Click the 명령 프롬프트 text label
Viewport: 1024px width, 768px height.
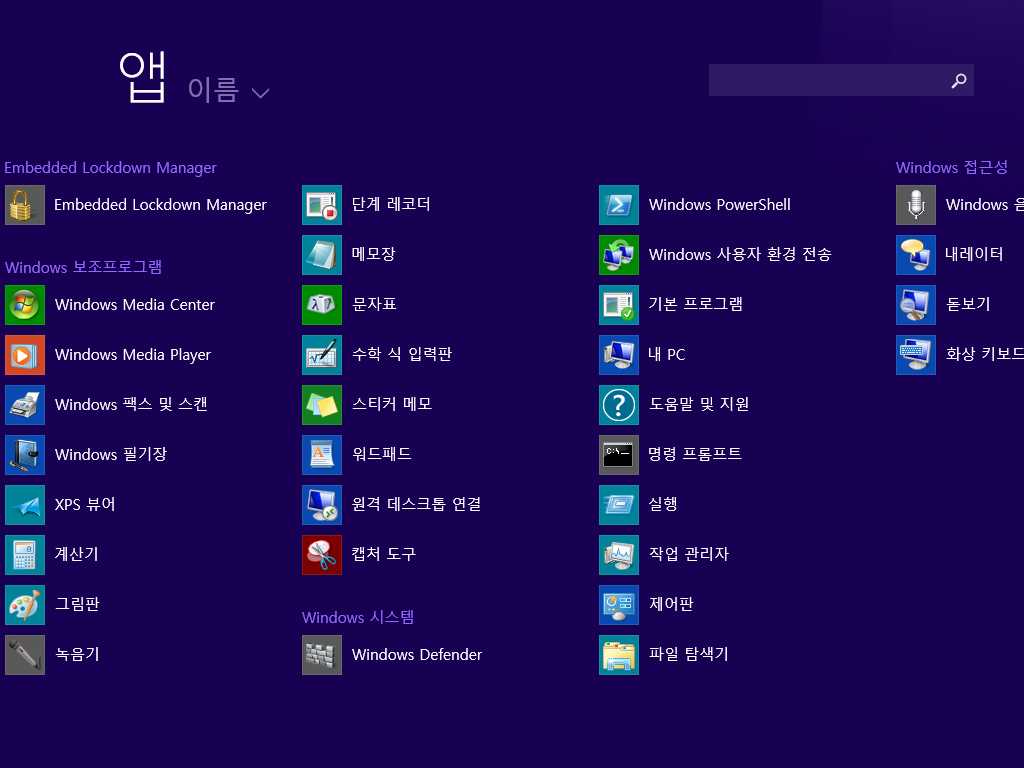tap(695, 454)
